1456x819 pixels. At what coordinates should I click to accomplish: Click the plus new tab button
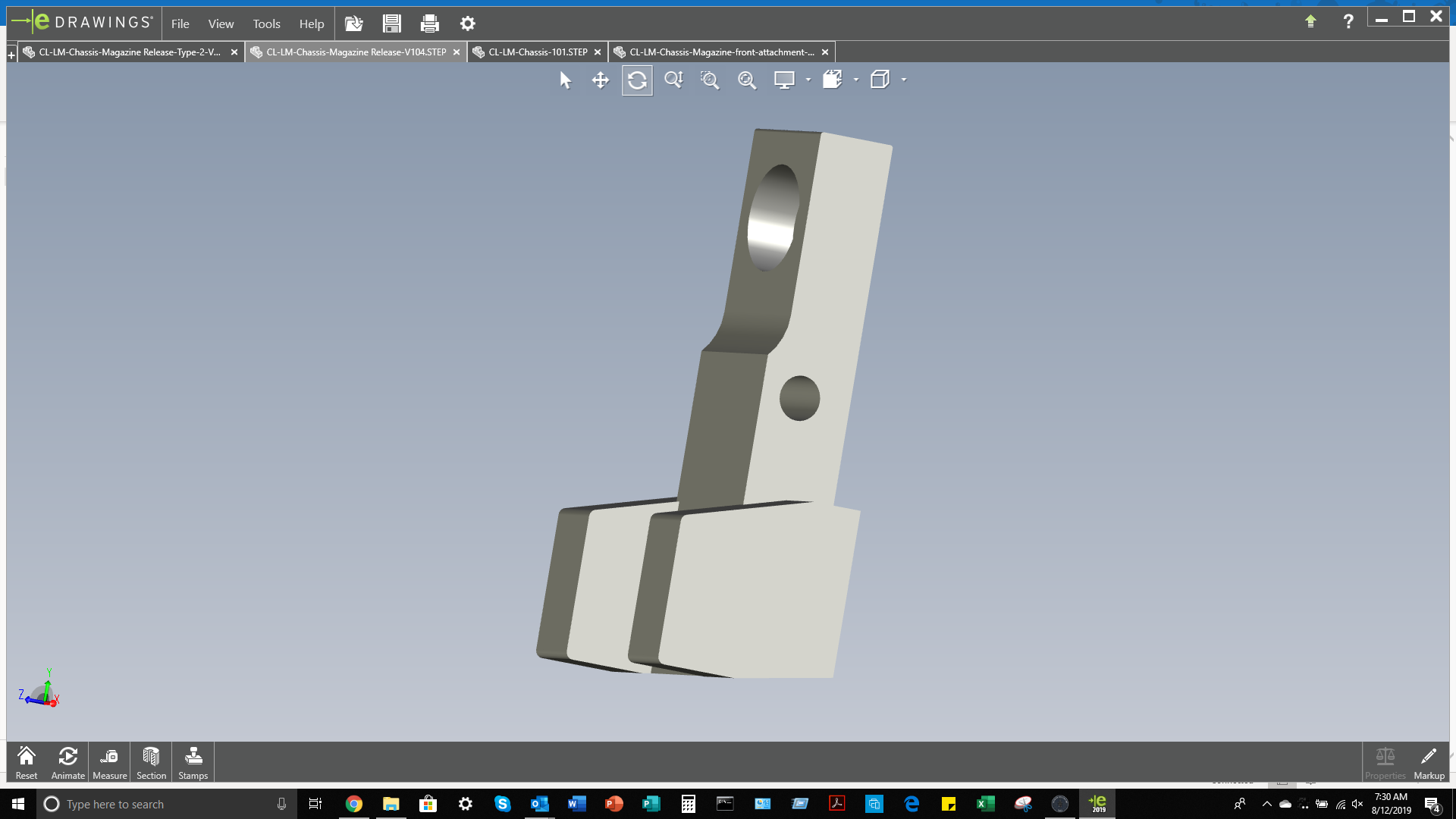click(x=11, y=55)
